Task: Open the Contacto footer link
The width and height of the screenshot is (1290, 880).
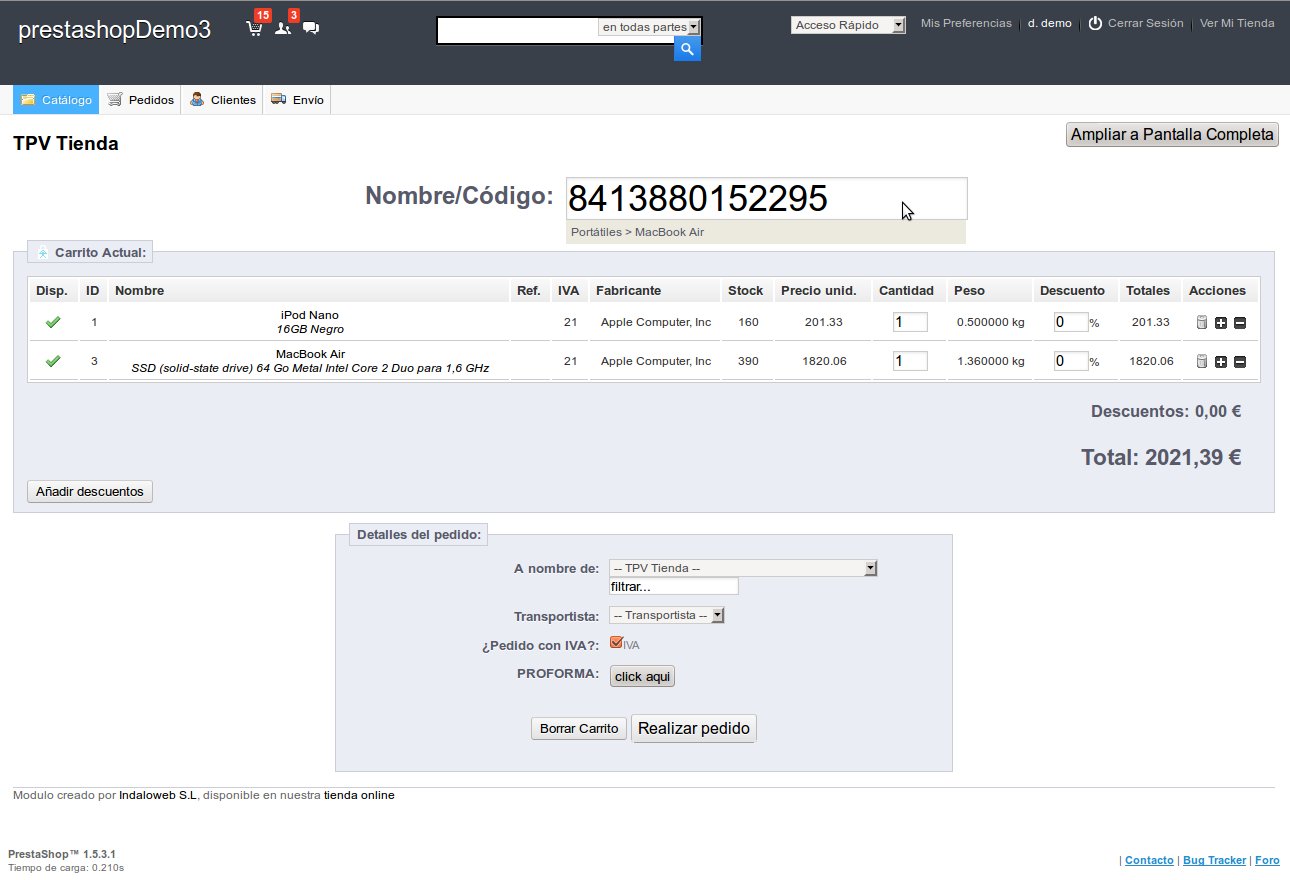Action: (x=1149, y=860)
